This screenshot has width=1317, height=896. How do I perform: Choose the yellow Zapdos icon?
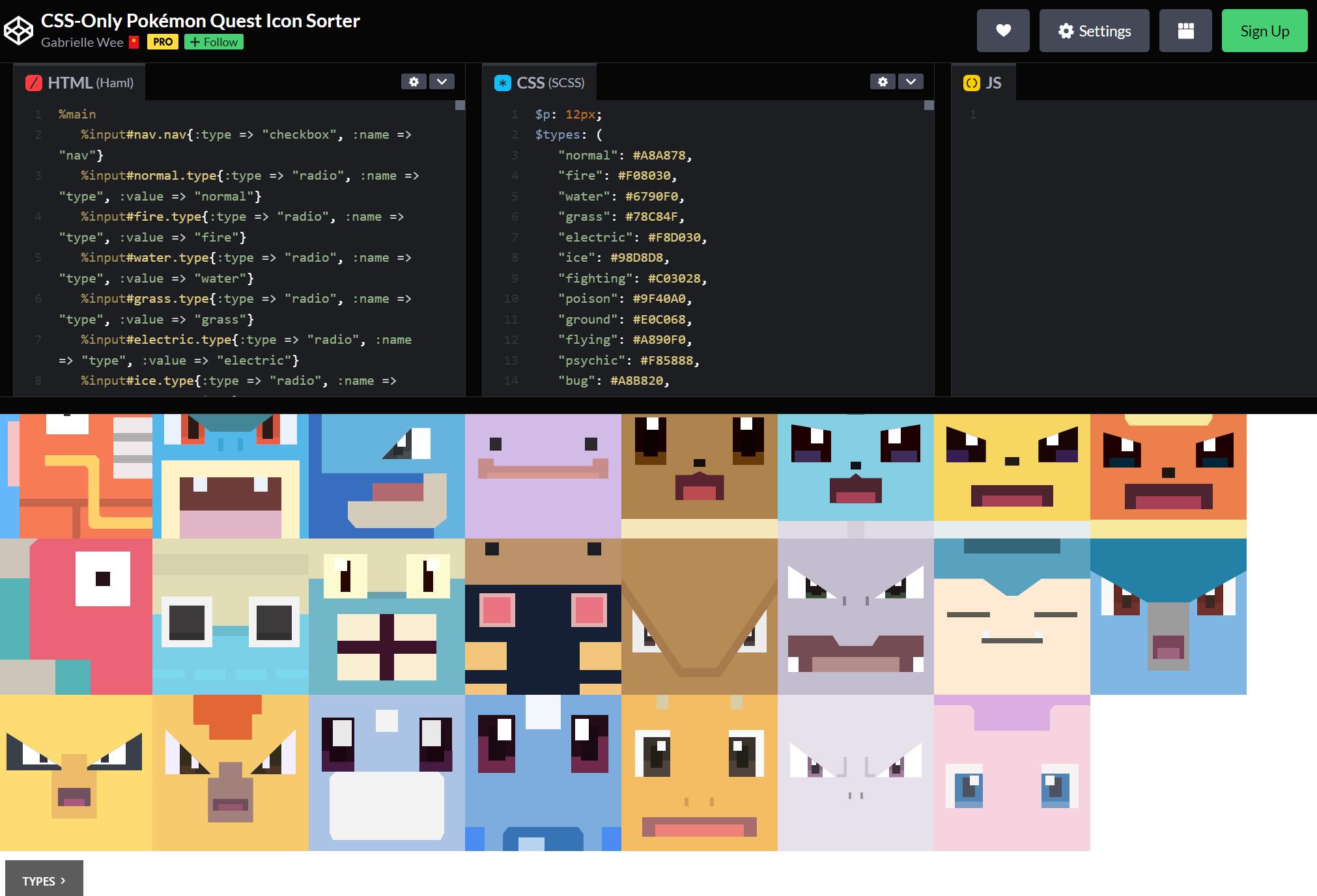tap(76, 773)
